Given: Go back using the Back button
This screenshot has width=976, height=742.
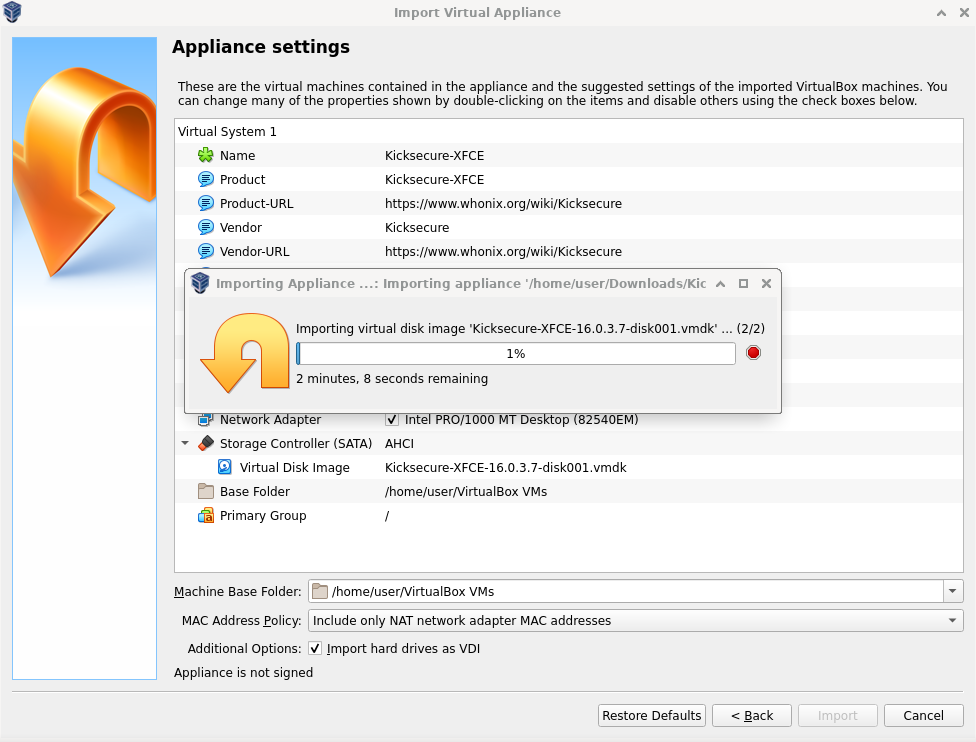Looking at the screenshot, I should point(752,715).
